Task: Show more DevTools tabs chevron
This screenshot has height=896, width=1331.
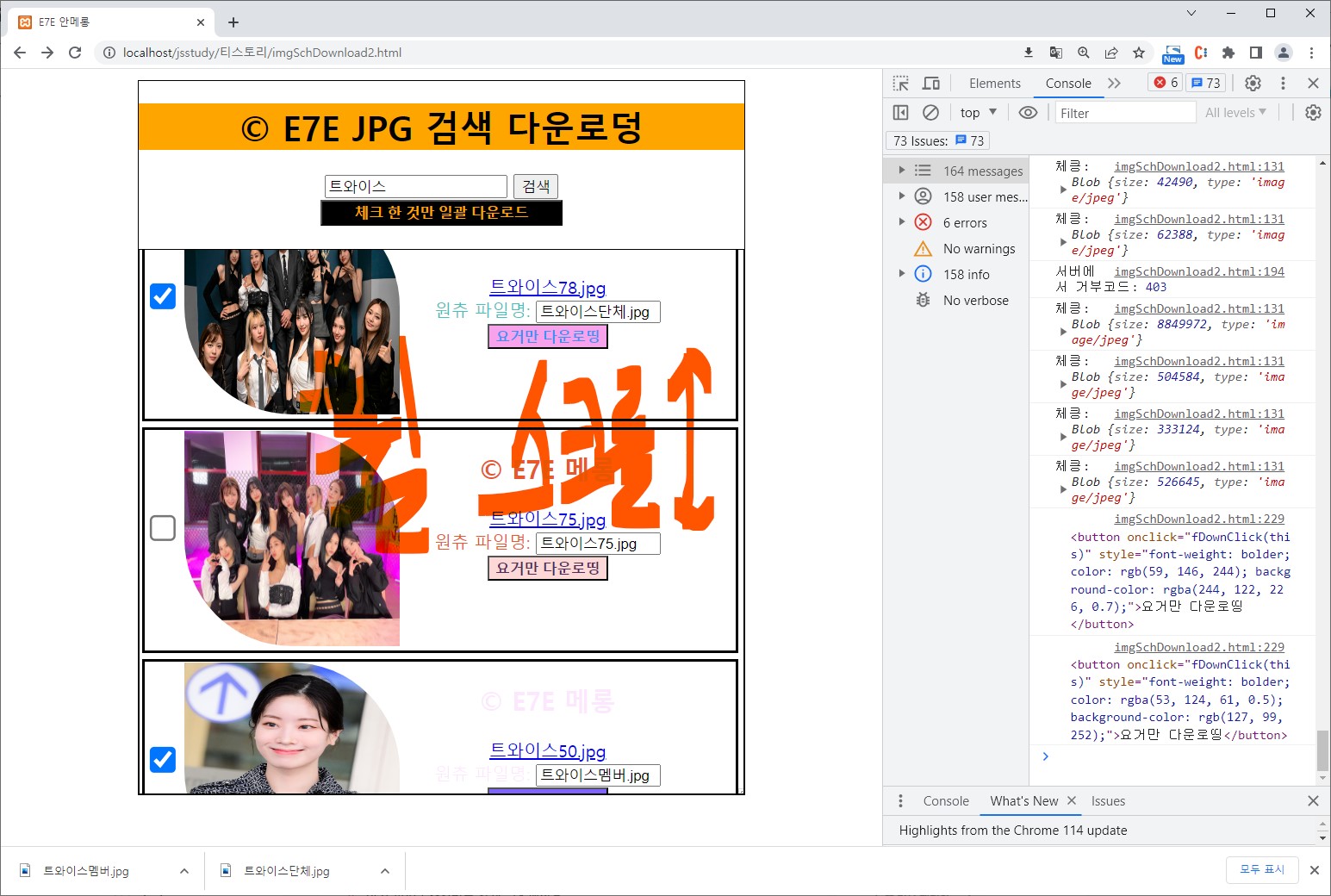Action: 1114,84
